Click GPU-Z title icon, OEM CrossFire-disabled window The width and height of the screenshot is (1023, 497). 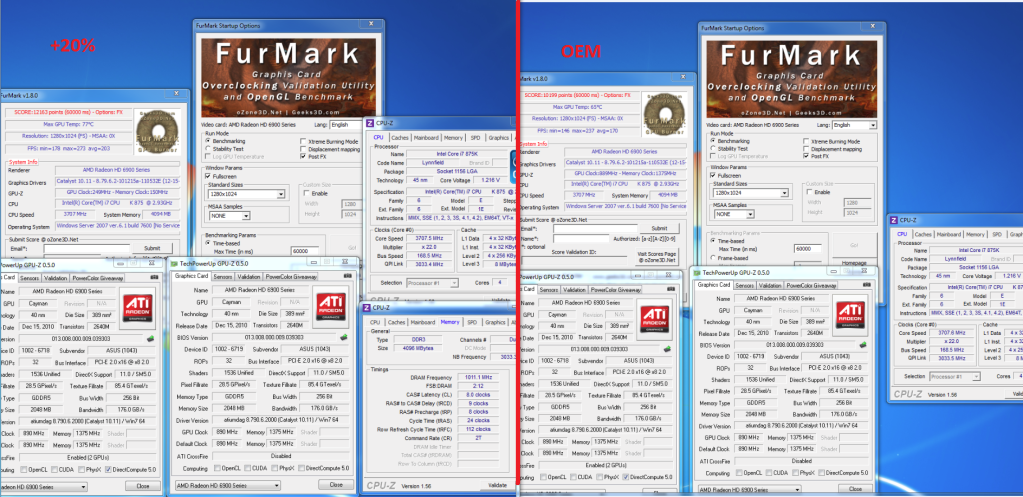(698, 272)
